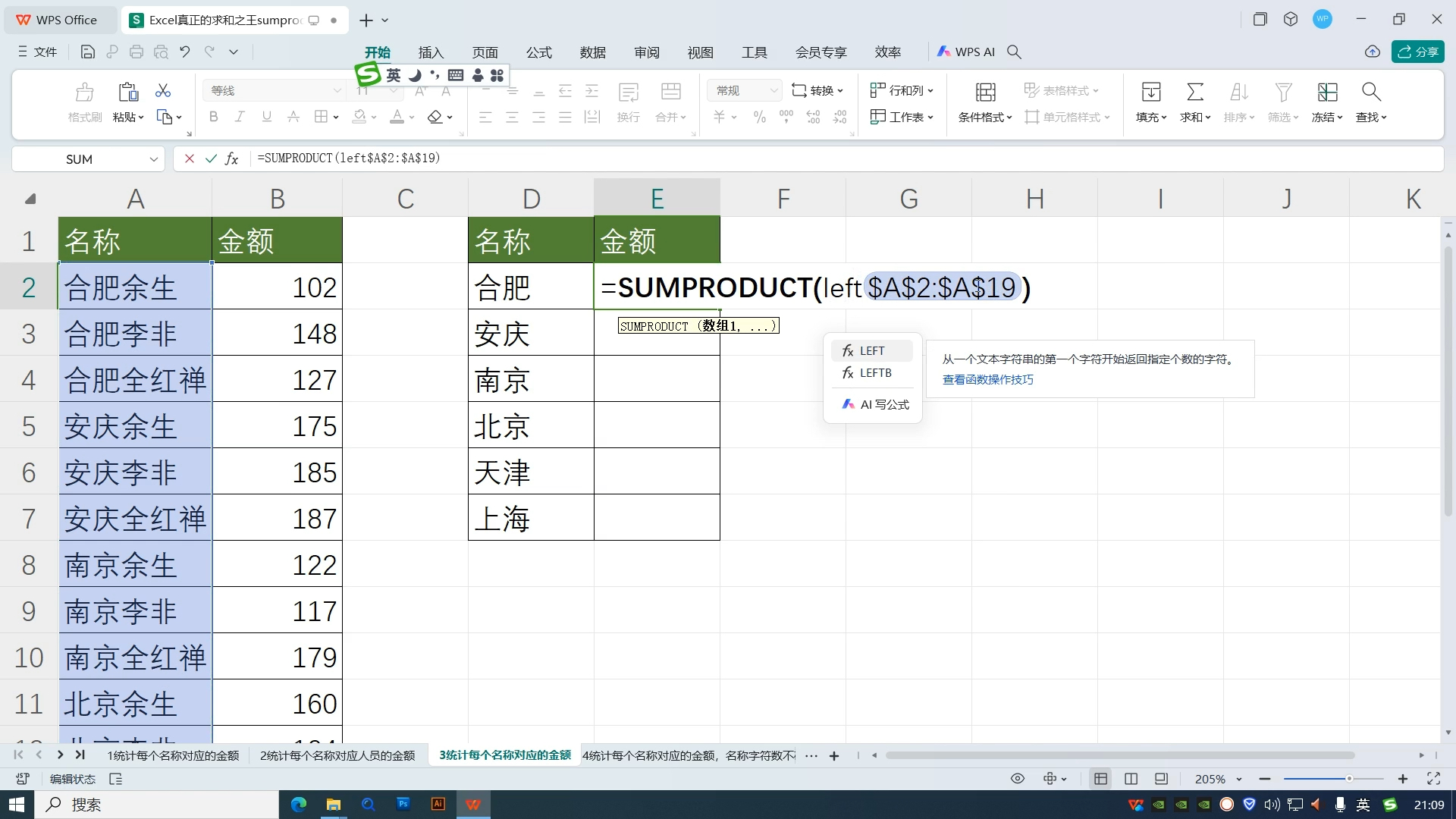Expand the SUM name box dropdown
This screenshot has width=1456, height=819.
(153, 159)
